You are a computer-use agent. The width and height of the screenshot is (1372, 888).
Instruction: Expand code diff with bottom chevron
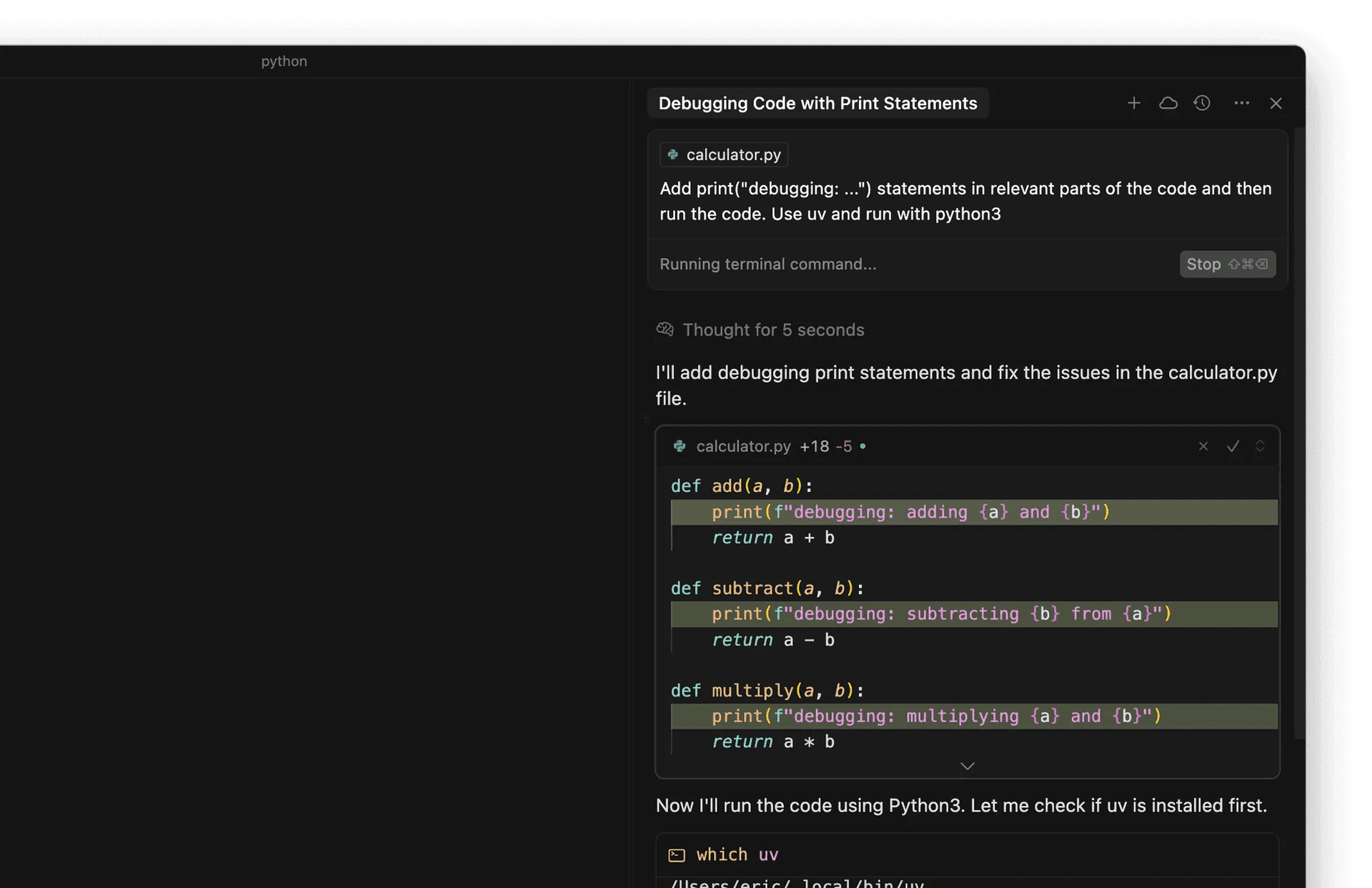pos(967,766)
